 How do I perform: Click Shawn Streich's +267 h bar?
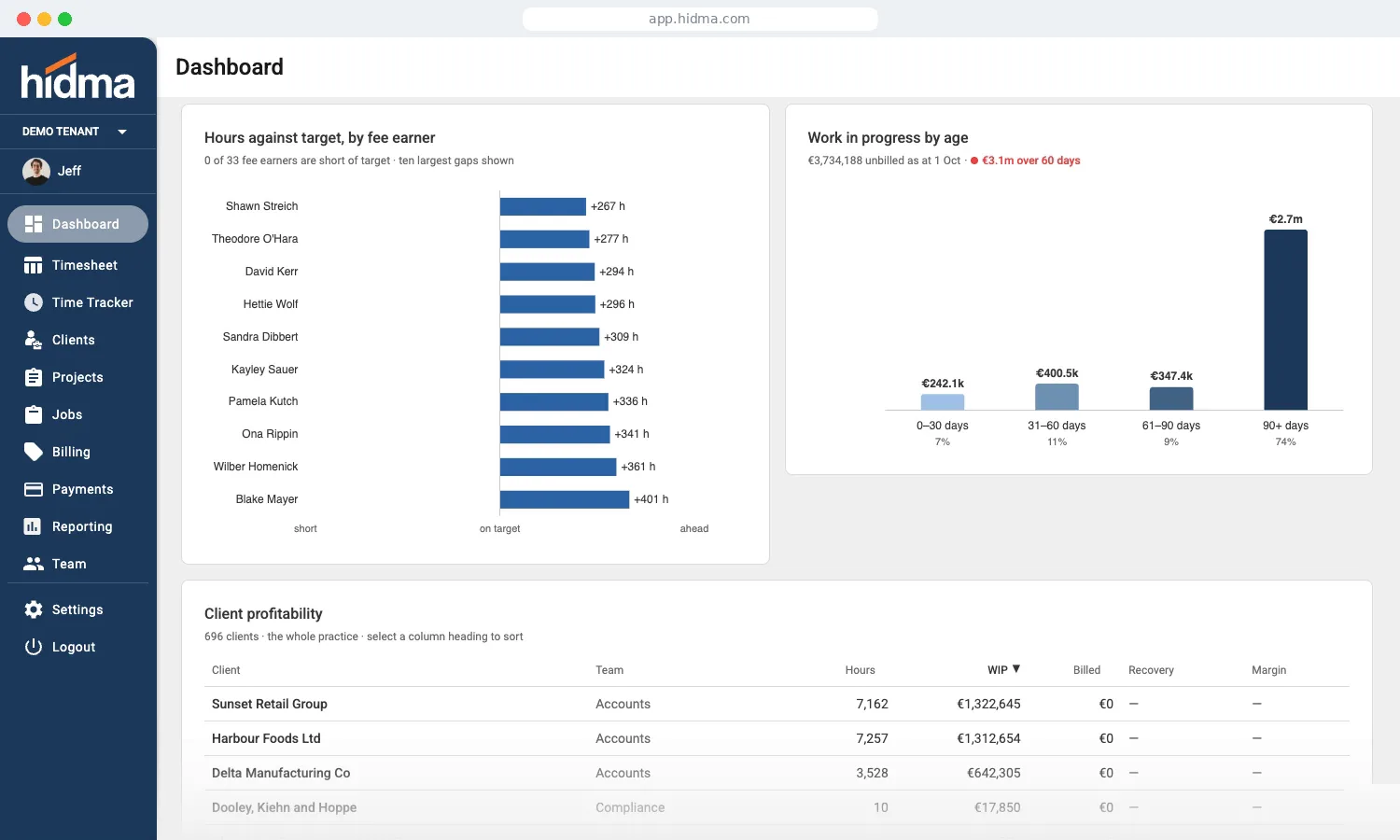[543, 206]
